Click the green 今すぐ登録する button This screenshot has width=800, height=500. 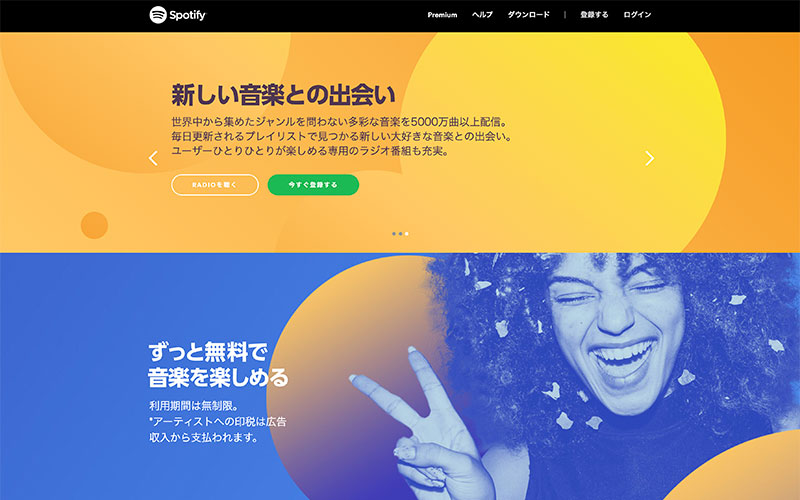click(313, 185)
